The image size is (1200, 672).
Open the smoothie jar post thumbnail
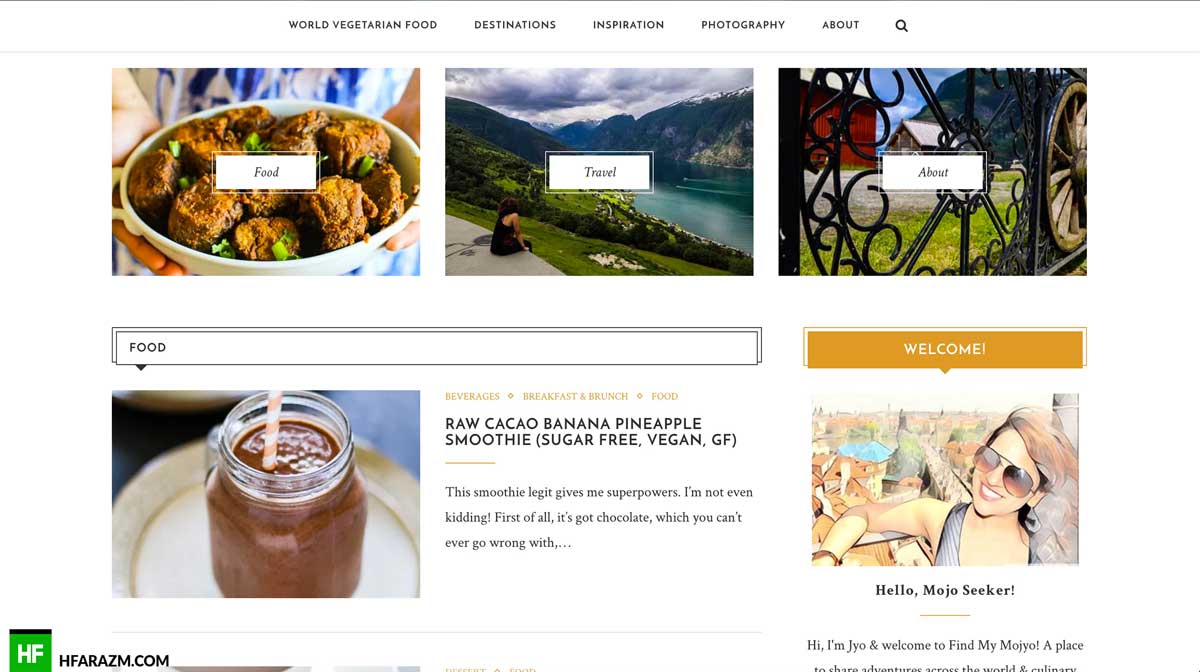pos(266,494)
